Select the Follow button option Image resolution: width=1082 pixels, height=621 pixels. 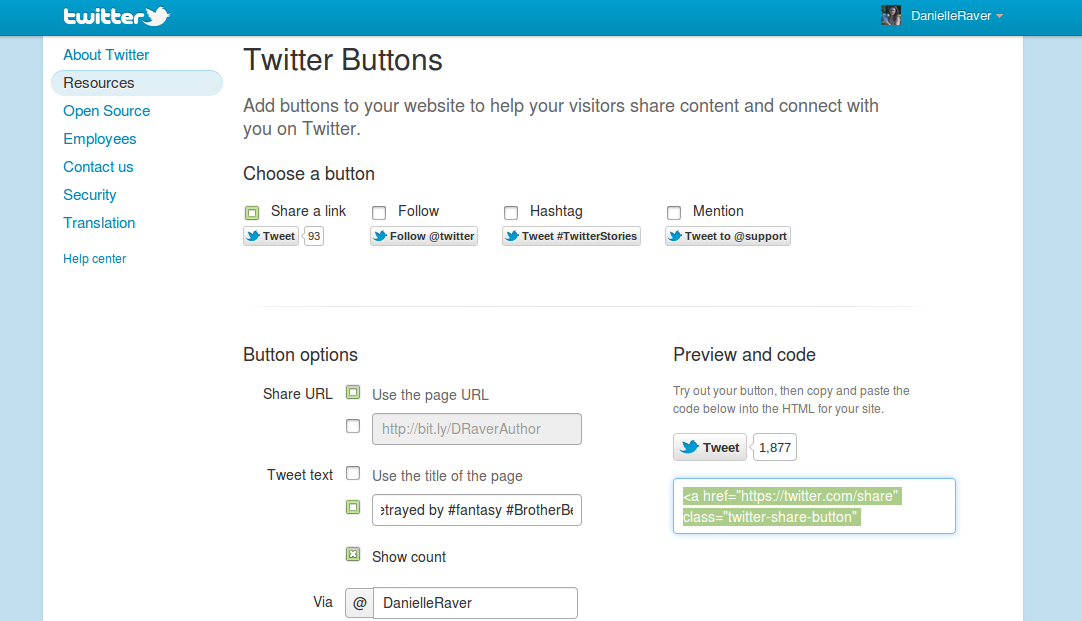click(x=379, y=213)
